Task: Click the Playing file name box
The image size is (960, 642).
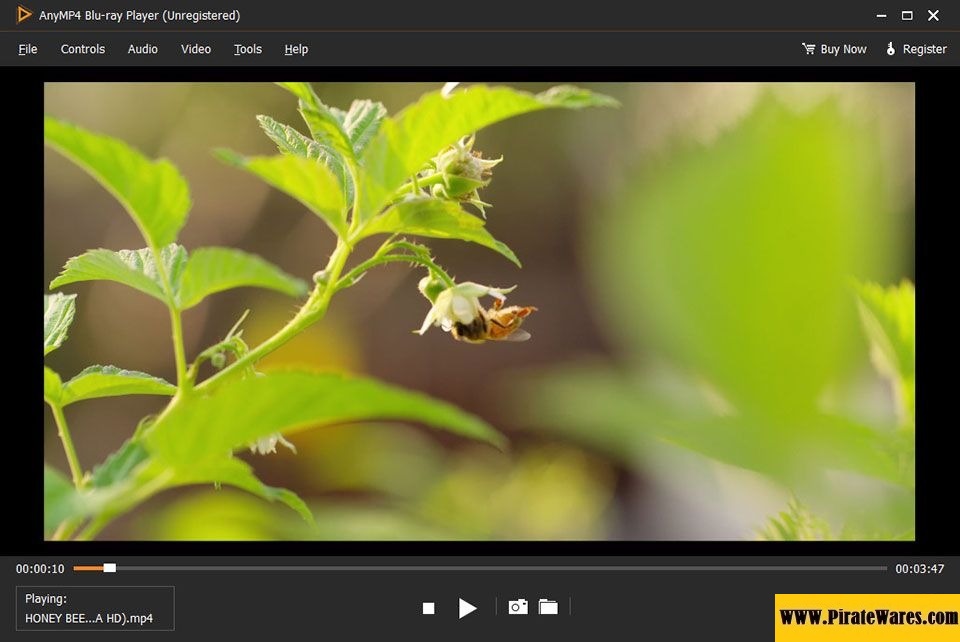Action: click(x=95, y=608)
